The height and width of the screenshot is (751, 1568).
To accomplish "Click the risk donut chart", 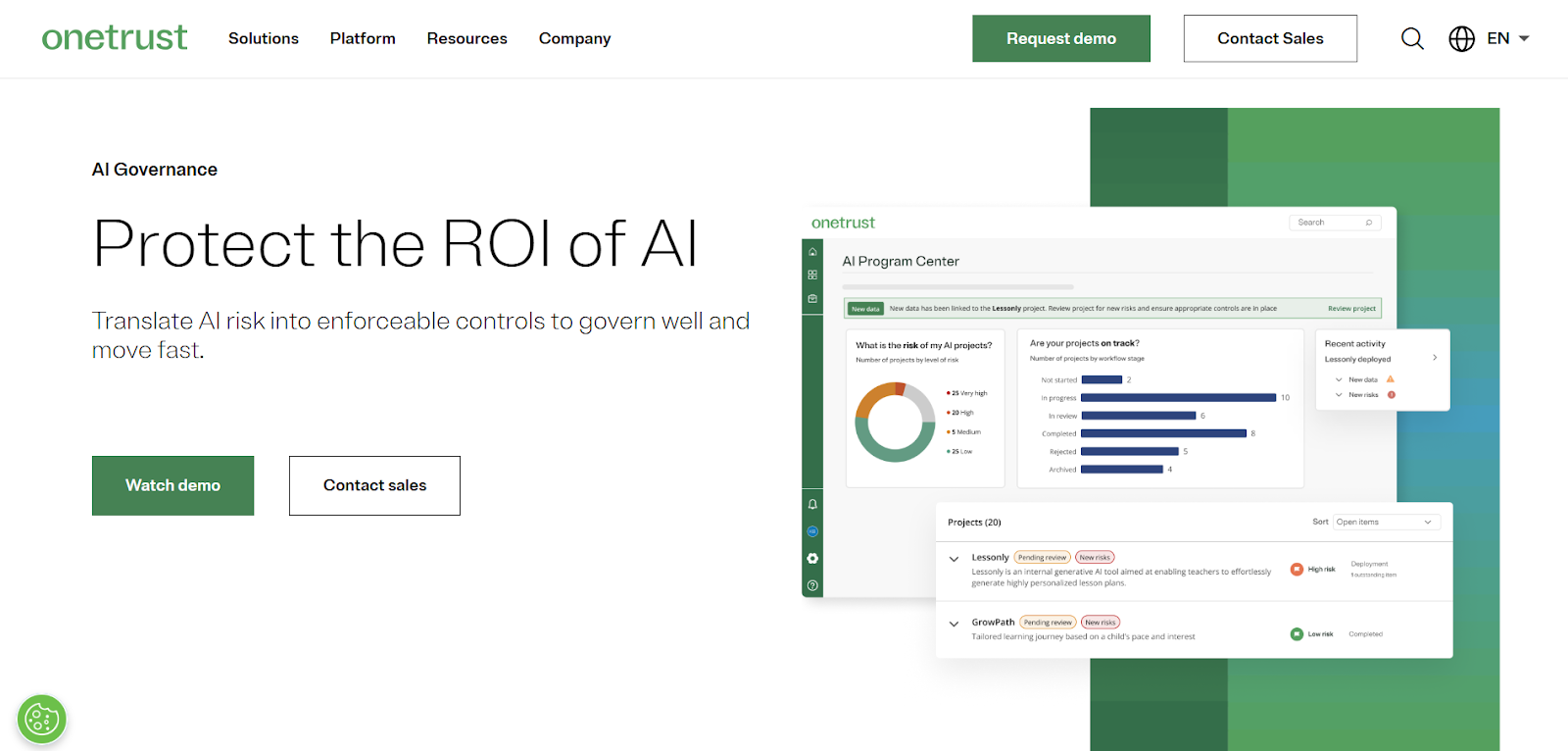I will [895, 422].
